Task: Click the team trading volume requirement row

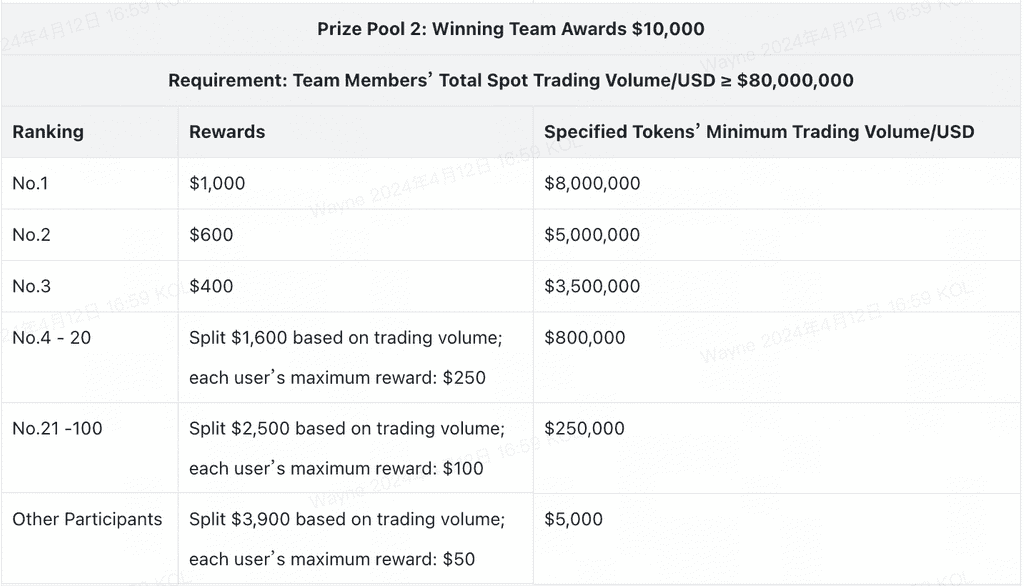Action: point(511,81)
